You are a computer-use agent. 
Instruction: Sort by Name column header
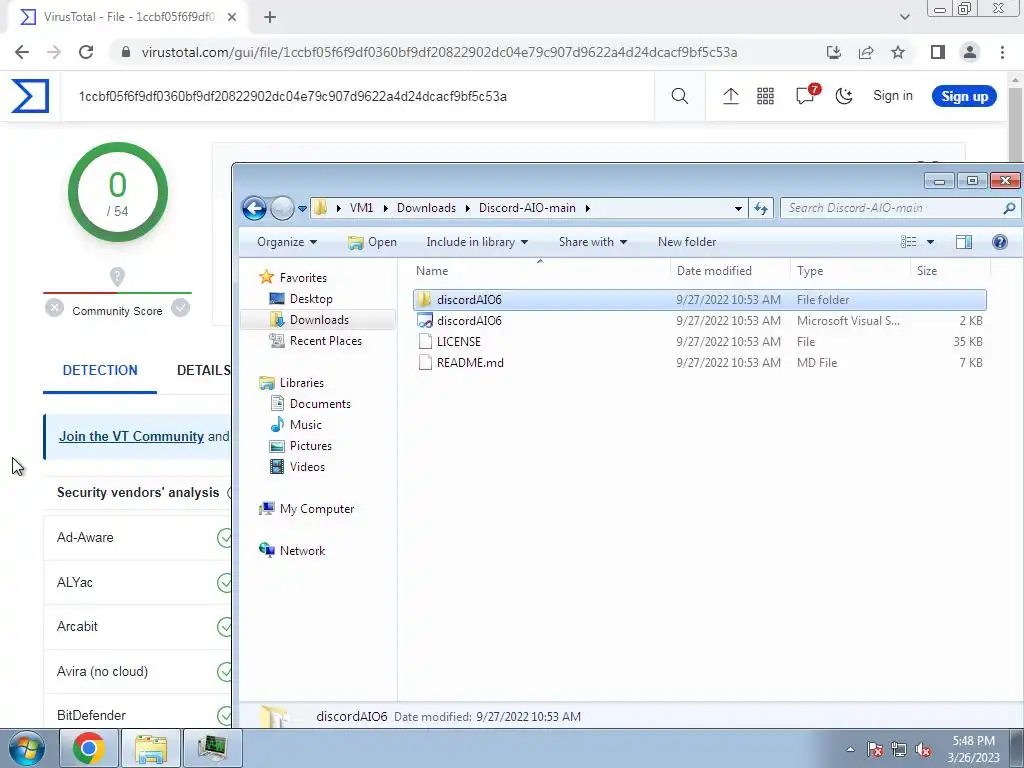click(539, 270)
